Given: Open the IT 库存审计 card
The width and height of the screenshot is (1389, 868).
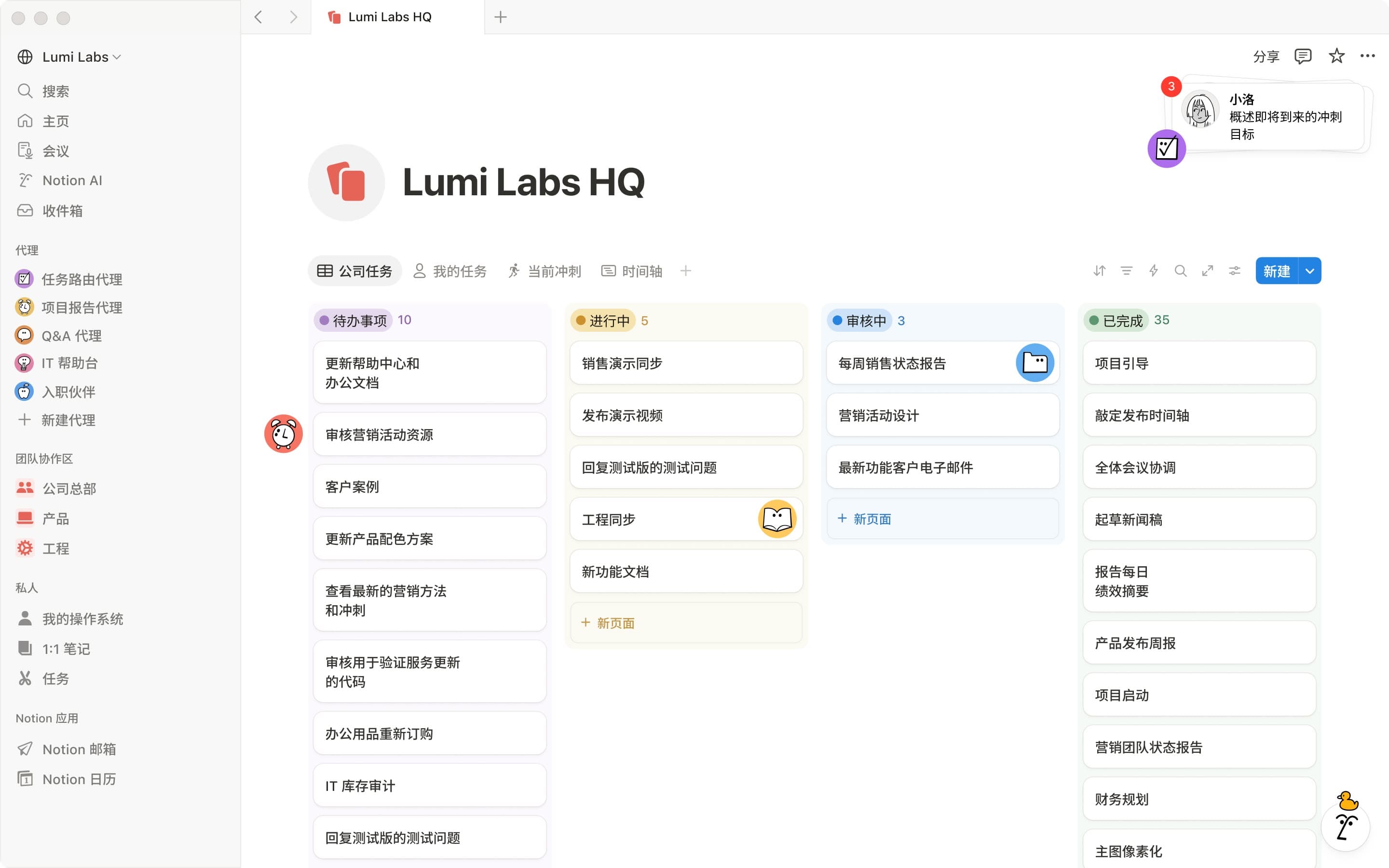Looking at the screenshot, I should (430, 786).
